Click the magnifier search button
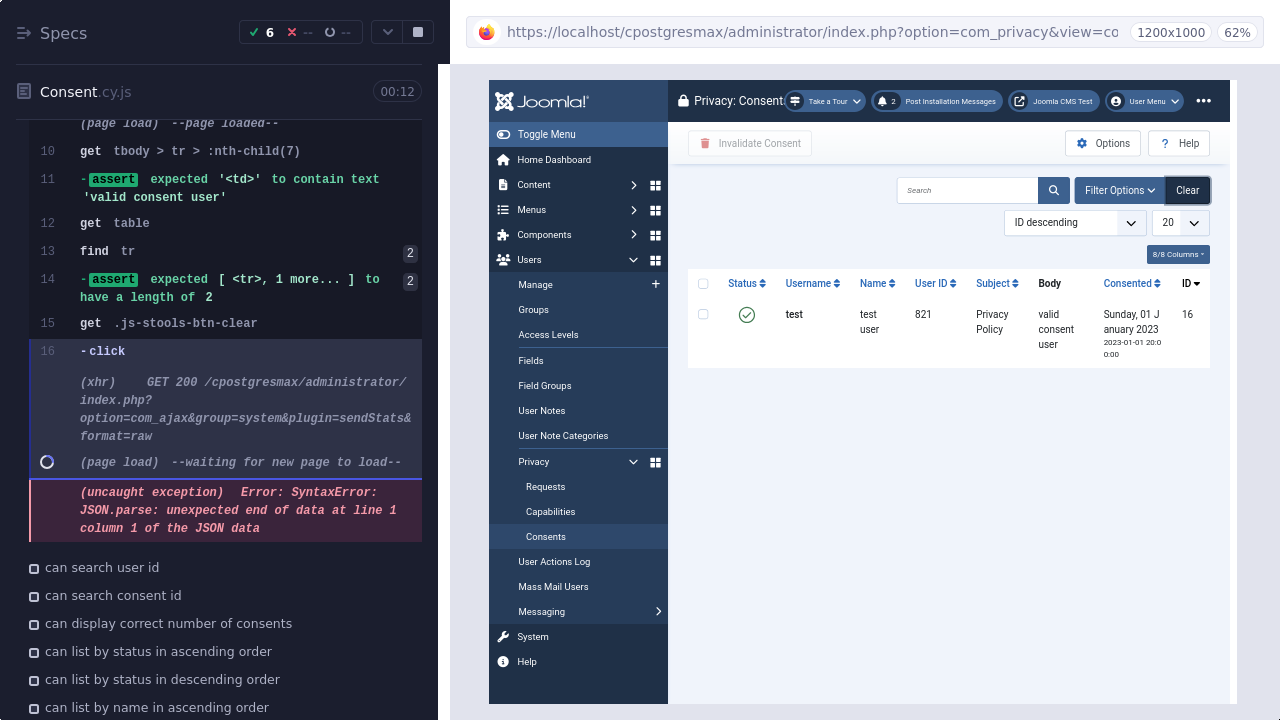This screenshot has width=1280, height=720. 1054,190
